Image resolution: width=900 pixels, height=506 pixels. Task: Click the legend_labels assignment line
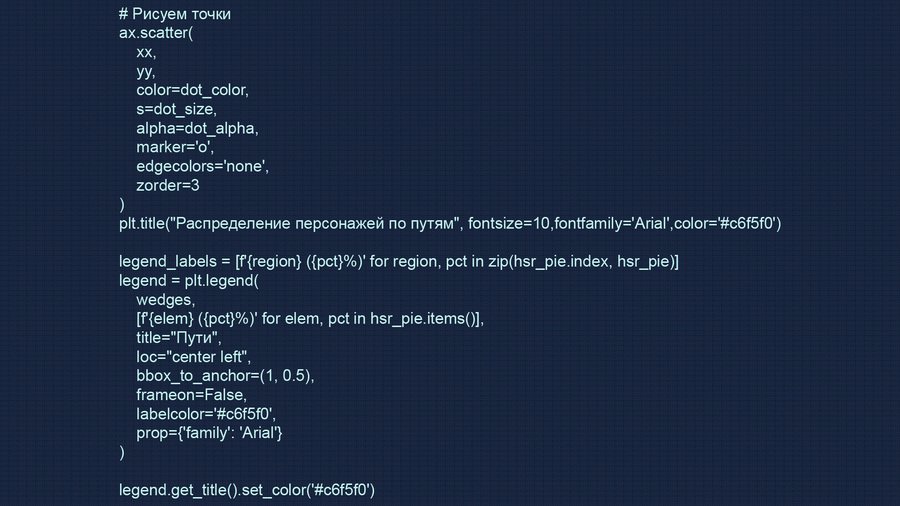coord(399,261)
